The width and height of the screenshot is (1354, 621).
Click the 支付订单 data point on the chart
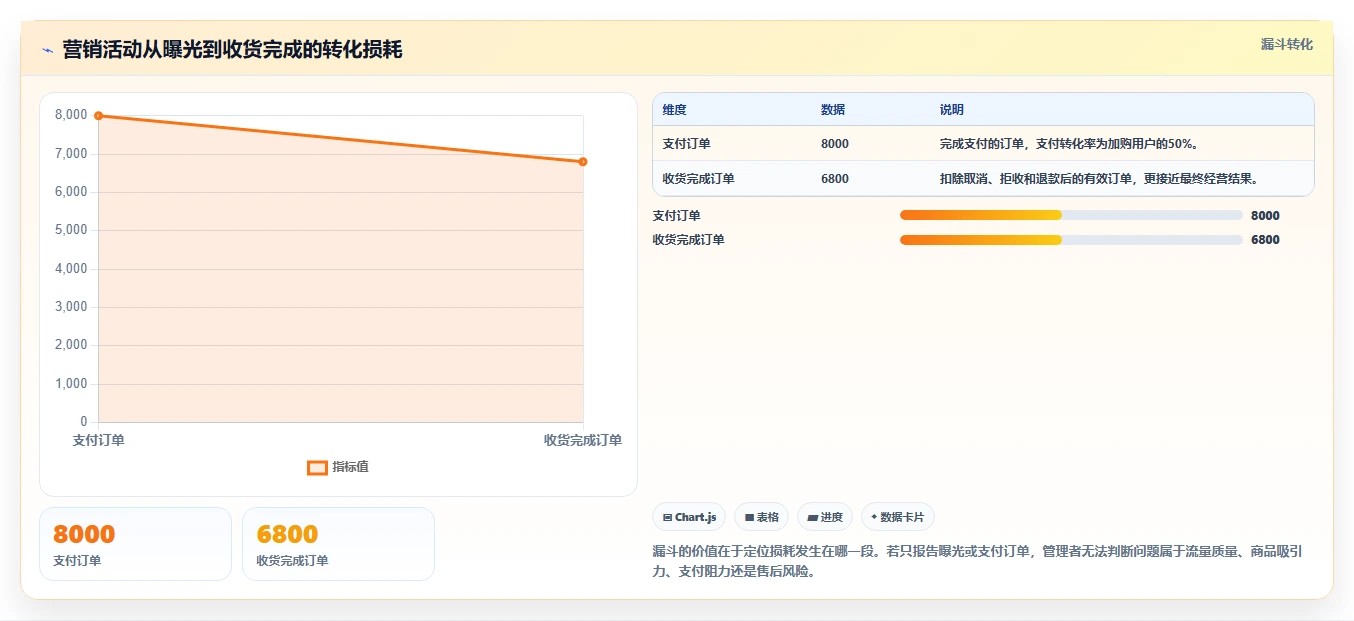click(98, 116)
